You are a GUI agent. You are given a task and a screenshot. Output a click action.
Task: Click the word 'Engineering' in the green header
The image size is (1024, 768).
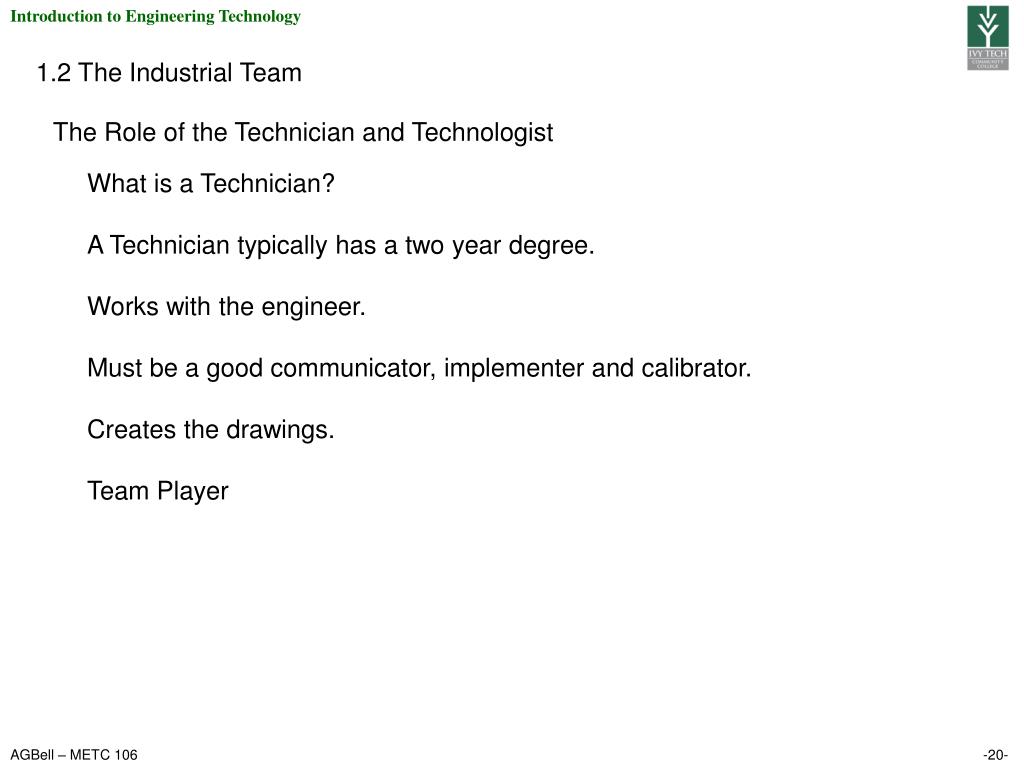pos(170,16)
